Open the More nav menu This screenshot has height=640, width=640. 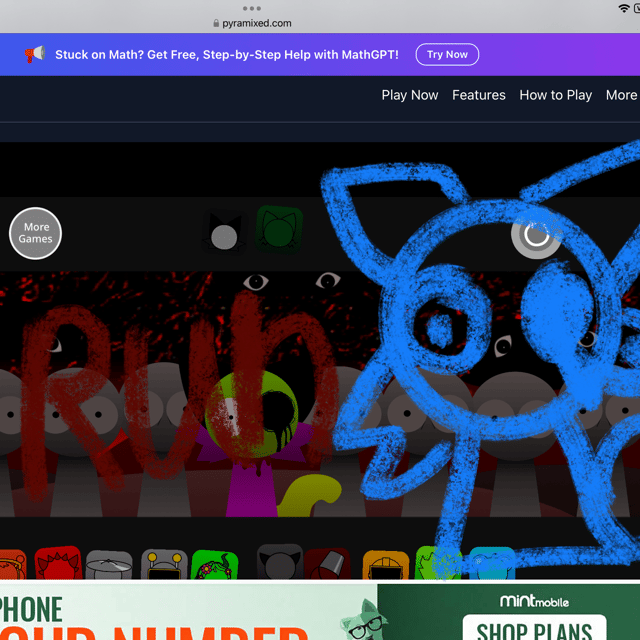tap(621, 95)
